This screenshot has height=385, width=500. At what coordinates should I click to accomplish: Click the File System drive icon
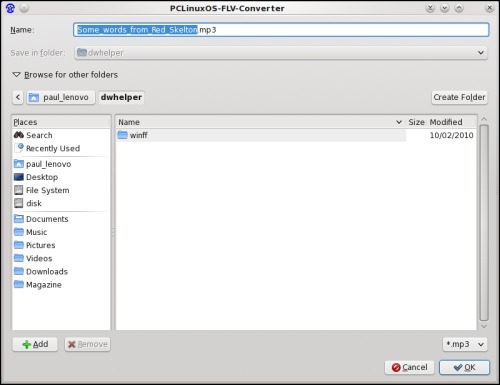click(x=19, y=190)
